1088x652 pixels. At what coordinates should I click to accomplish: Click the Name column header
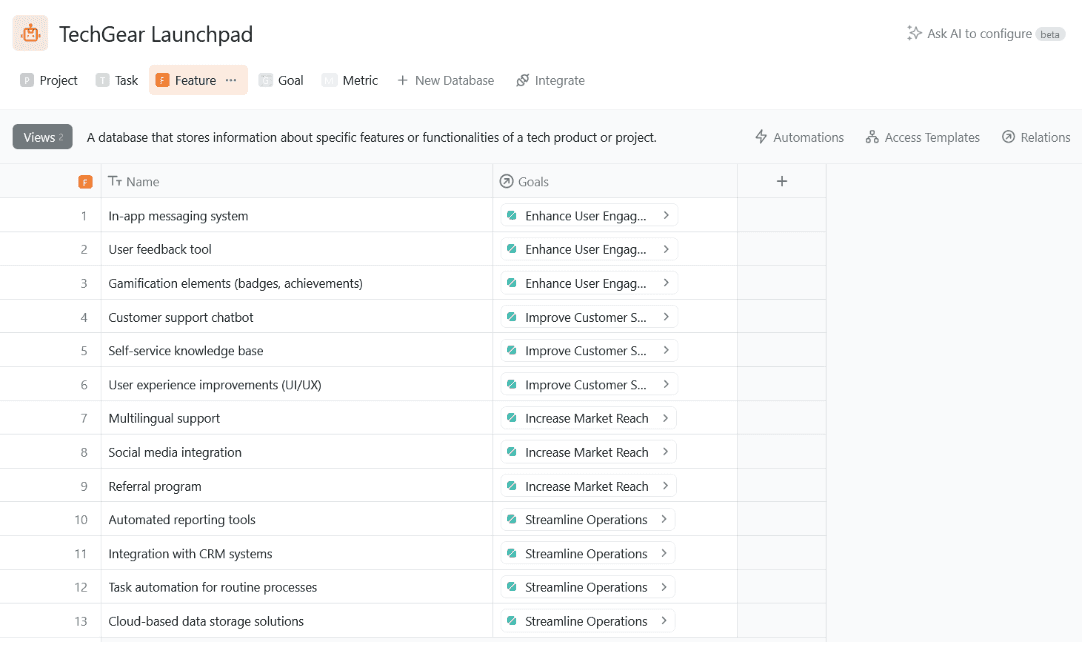point(143,181)
